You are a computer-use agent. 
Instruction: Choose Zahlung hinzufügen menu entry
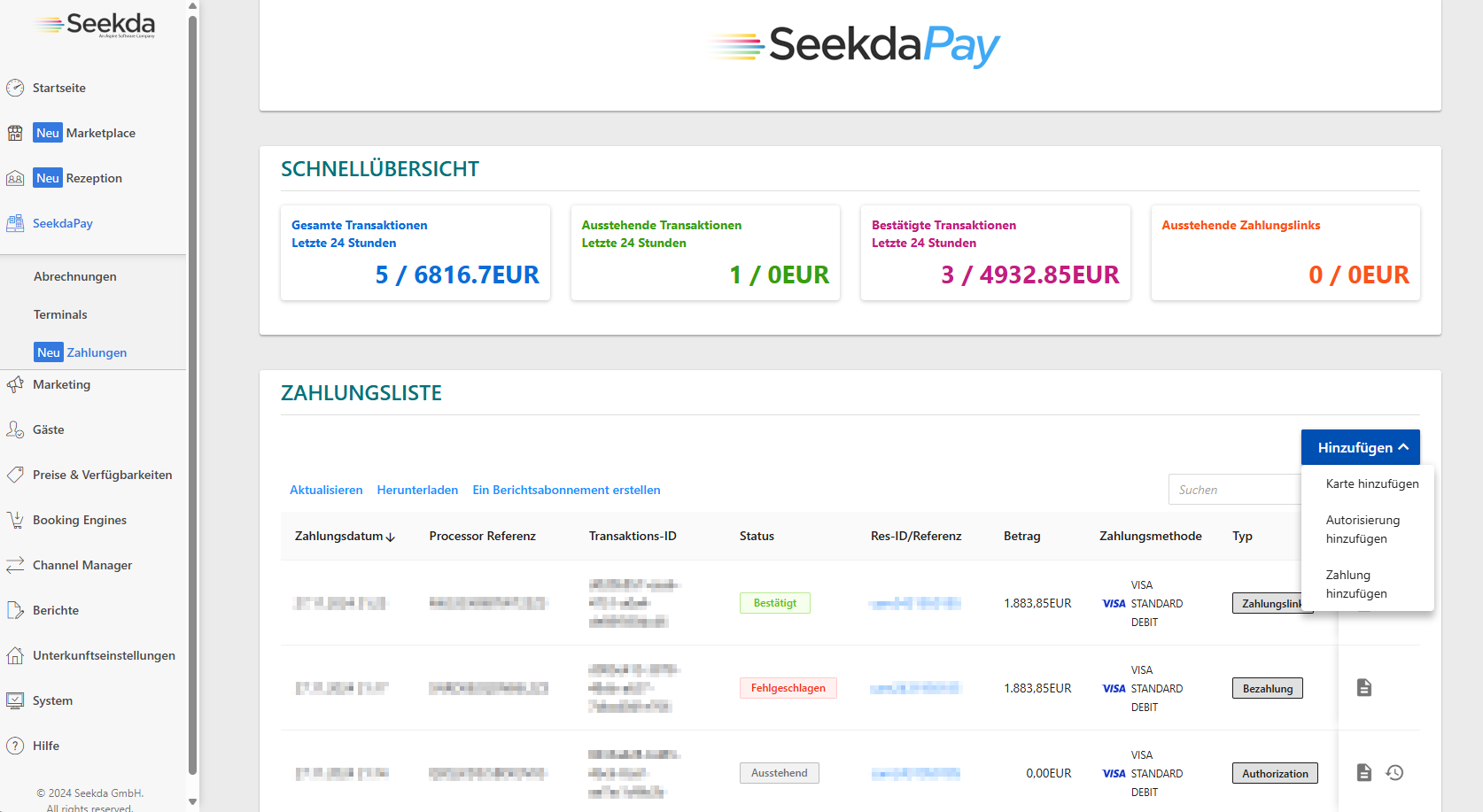click(1356, 584)
